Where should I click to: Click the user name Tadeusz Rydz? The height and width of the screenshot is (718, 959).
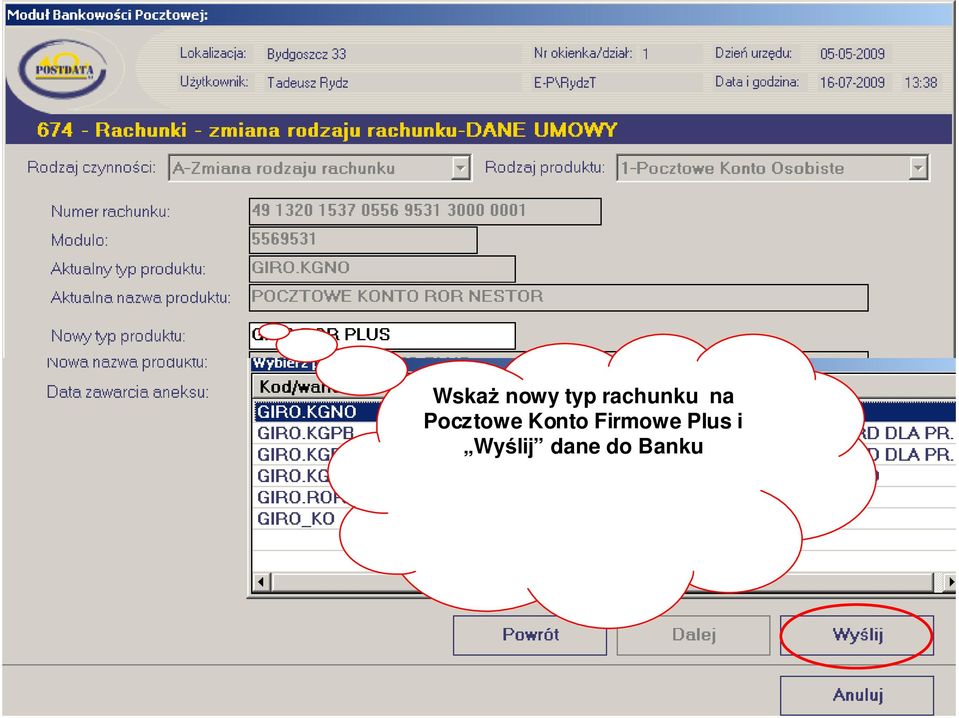(308, 83)
